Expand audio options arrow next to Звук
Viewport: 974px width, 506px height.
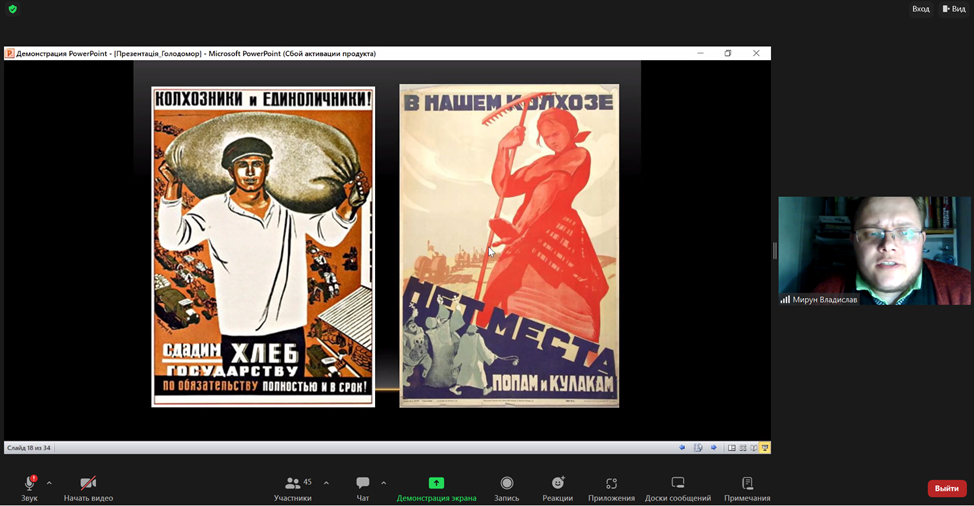pyautogui.click(x=49, y=483)
